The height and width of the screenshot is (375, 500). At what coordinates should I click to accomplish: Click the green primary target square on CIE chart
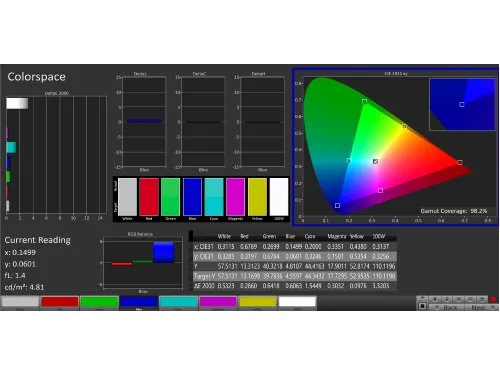tap(364, 101)
